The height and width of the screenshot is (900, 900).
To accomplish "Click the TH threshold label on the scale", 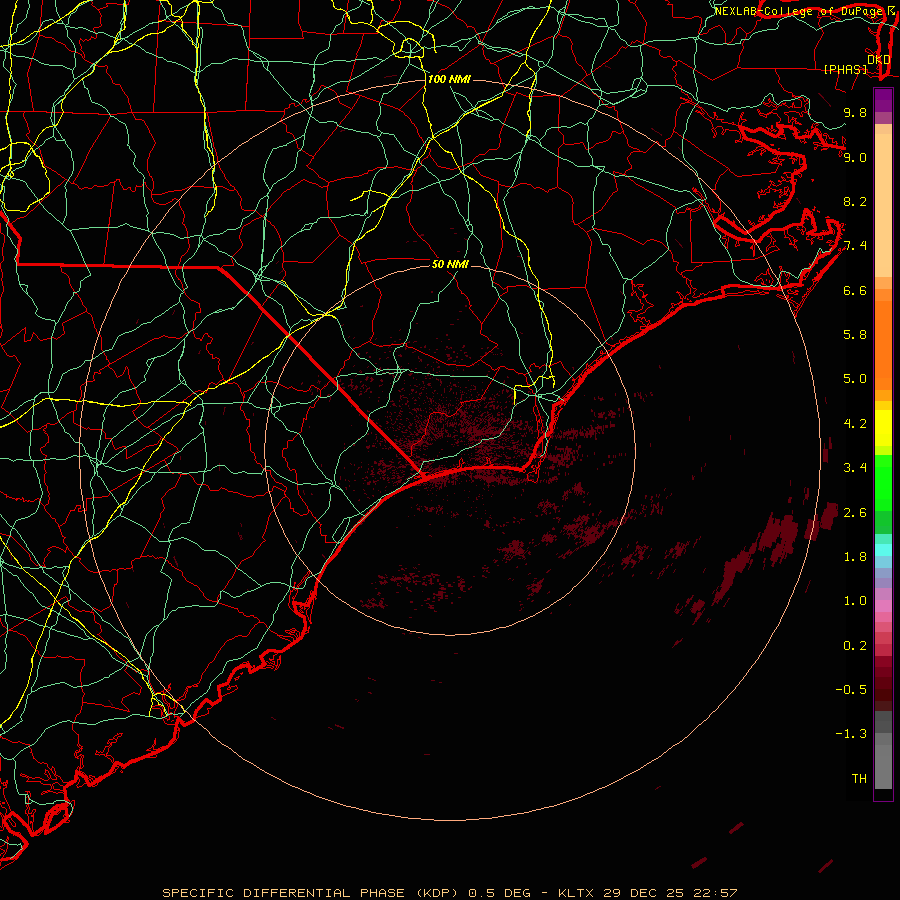I will click(859, 779).
